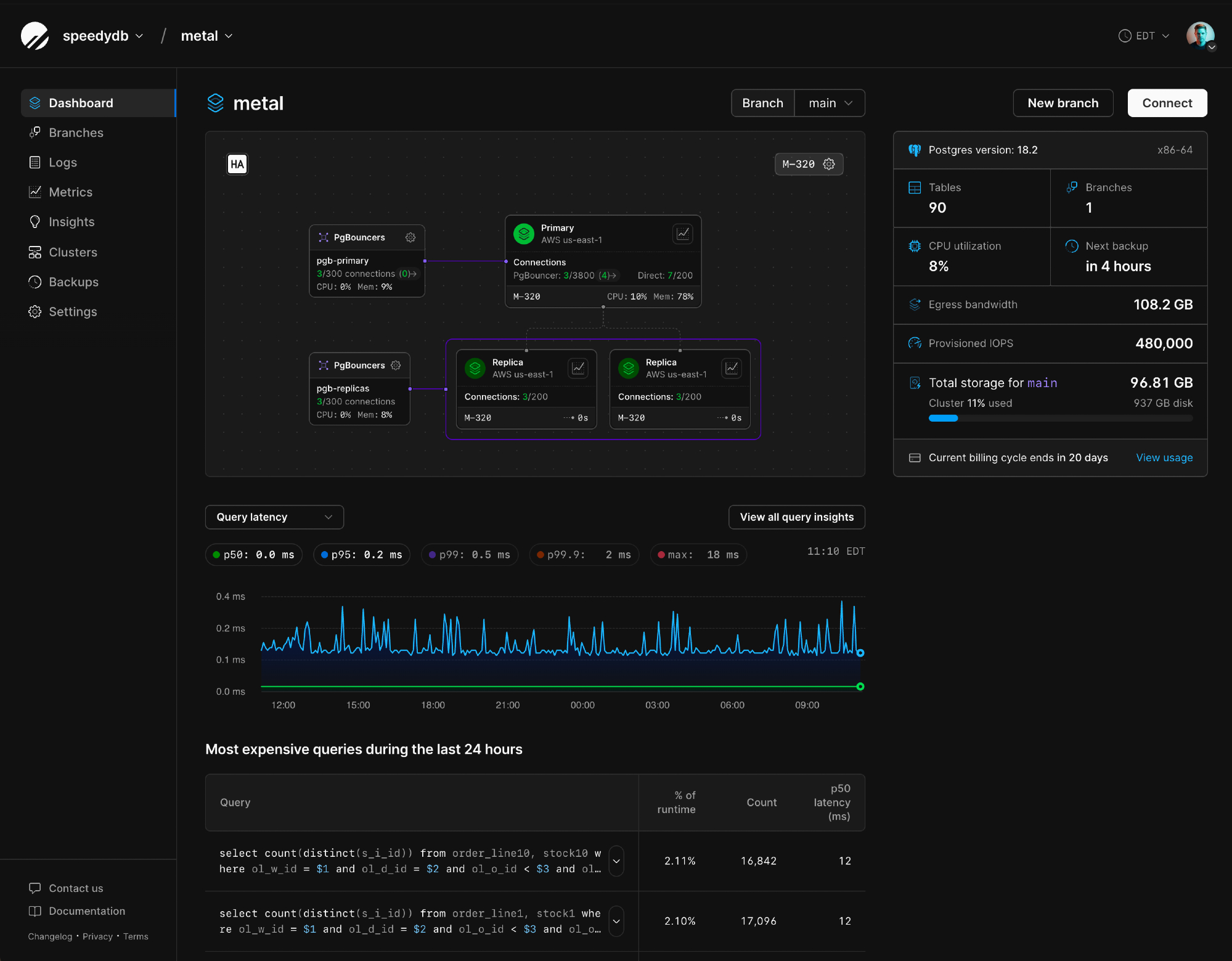Click the M-320 cluster size gear

point(829,164)
